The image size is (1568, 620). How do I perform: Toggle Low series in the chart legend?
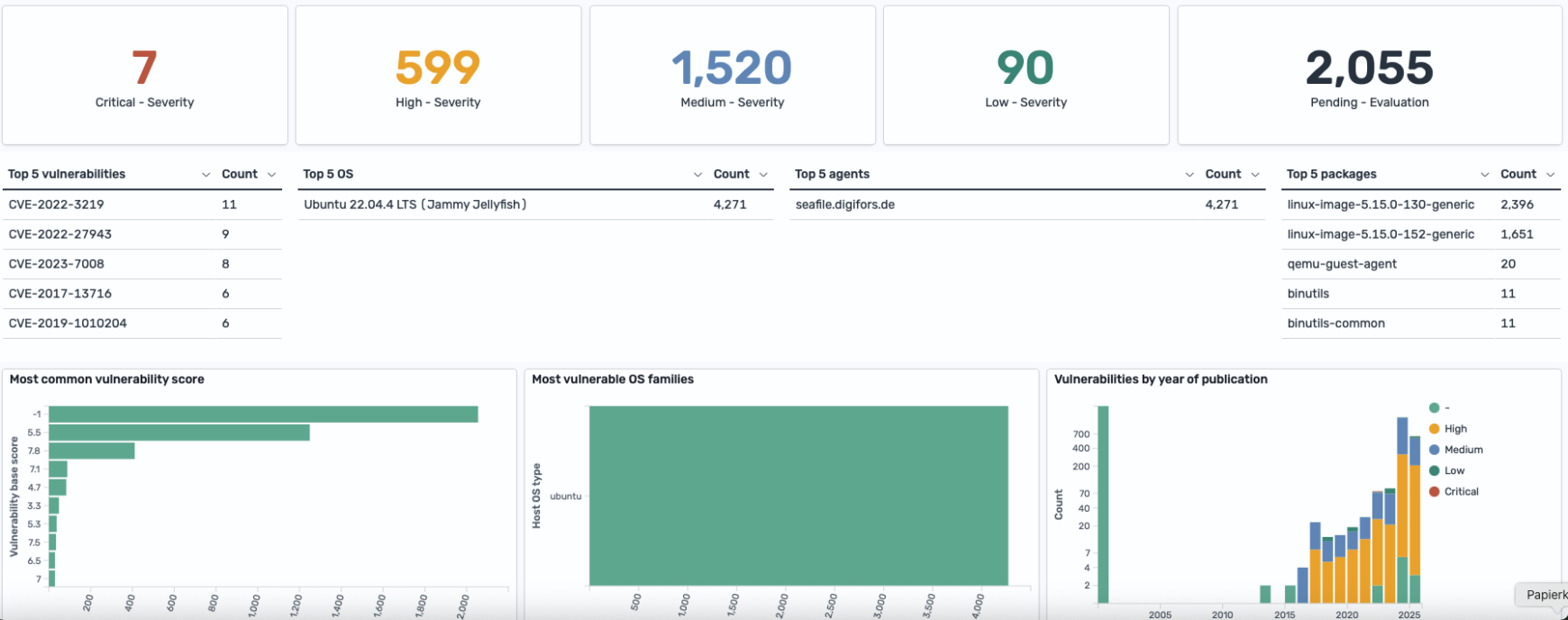[x=1454, y=470]
